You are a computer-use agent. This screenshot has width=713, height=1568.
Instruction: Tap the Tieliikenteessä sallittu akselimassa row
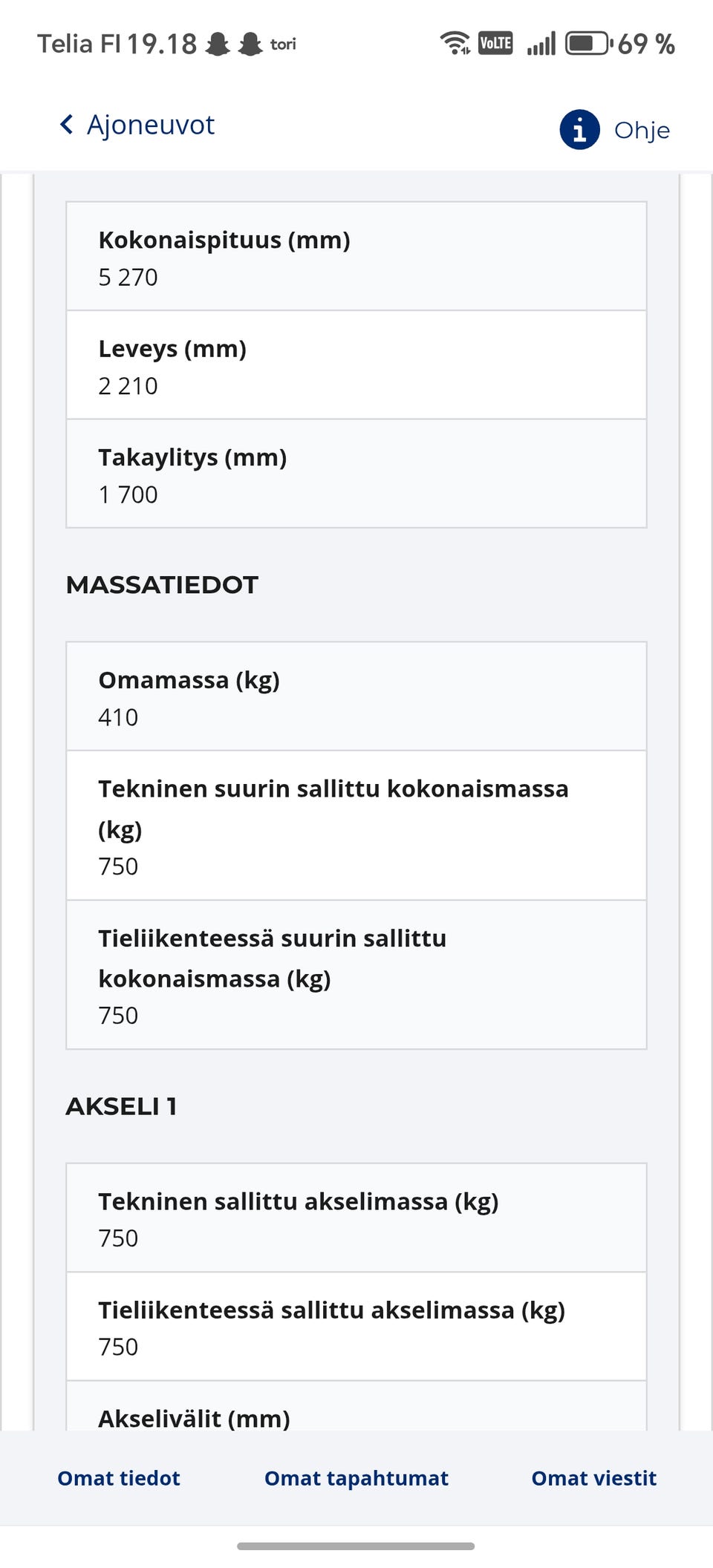pyautogui.click(x=356, y=1327)
